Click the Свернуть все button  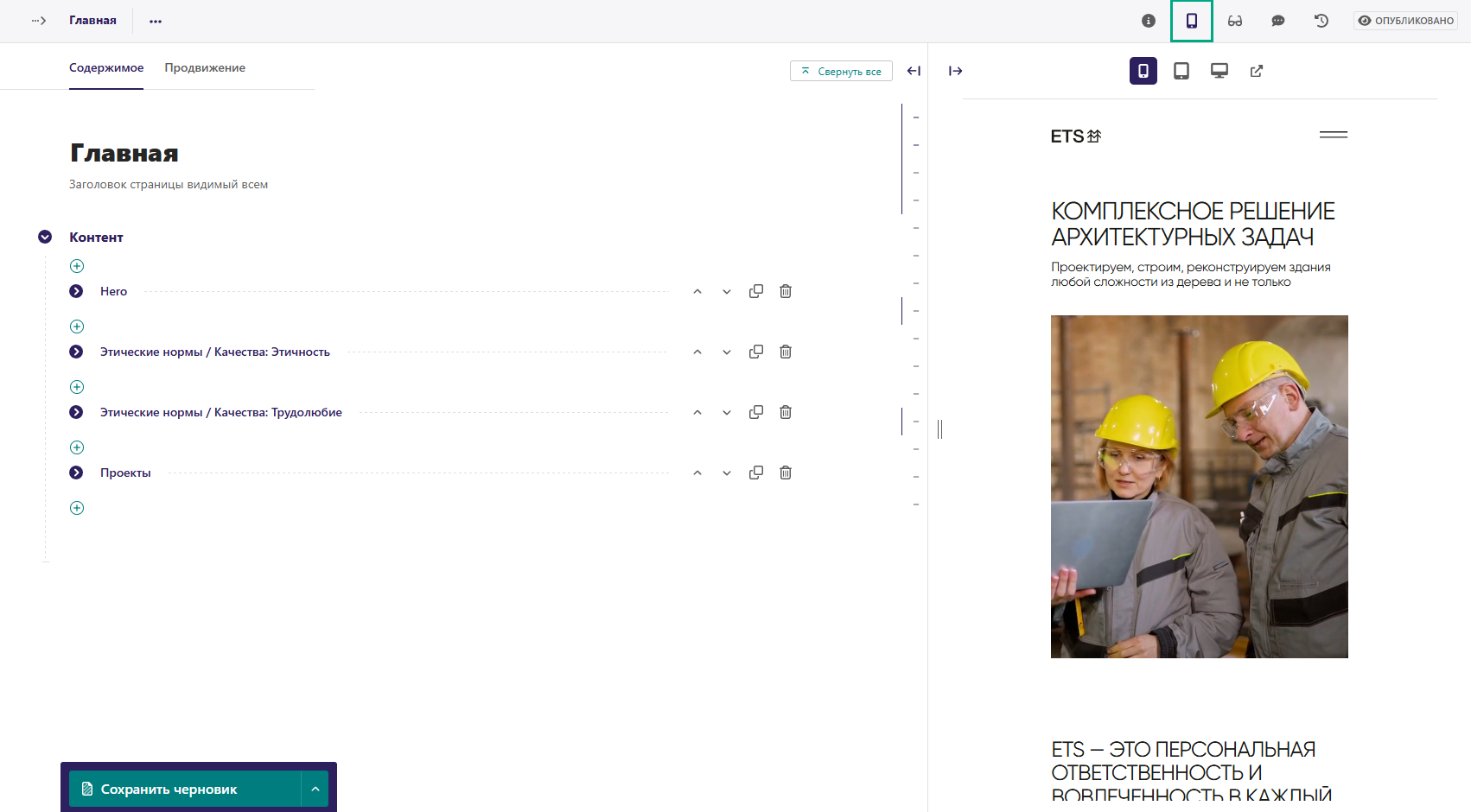pos(841,71)
